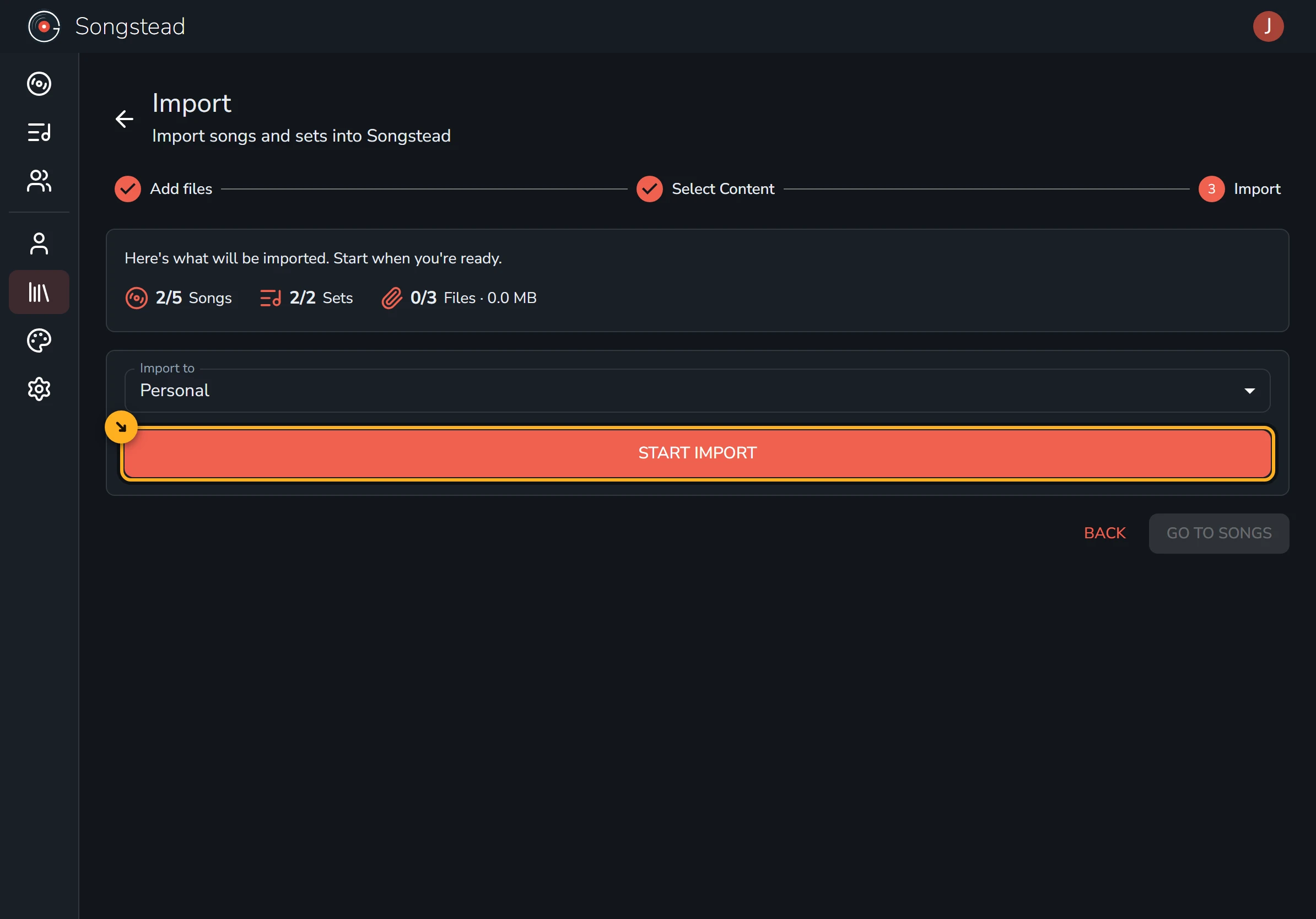Open the Sets playlist icon in sidebar
Image resolution: width=1316 pixels, height=919 pixels.
point(39,132)
